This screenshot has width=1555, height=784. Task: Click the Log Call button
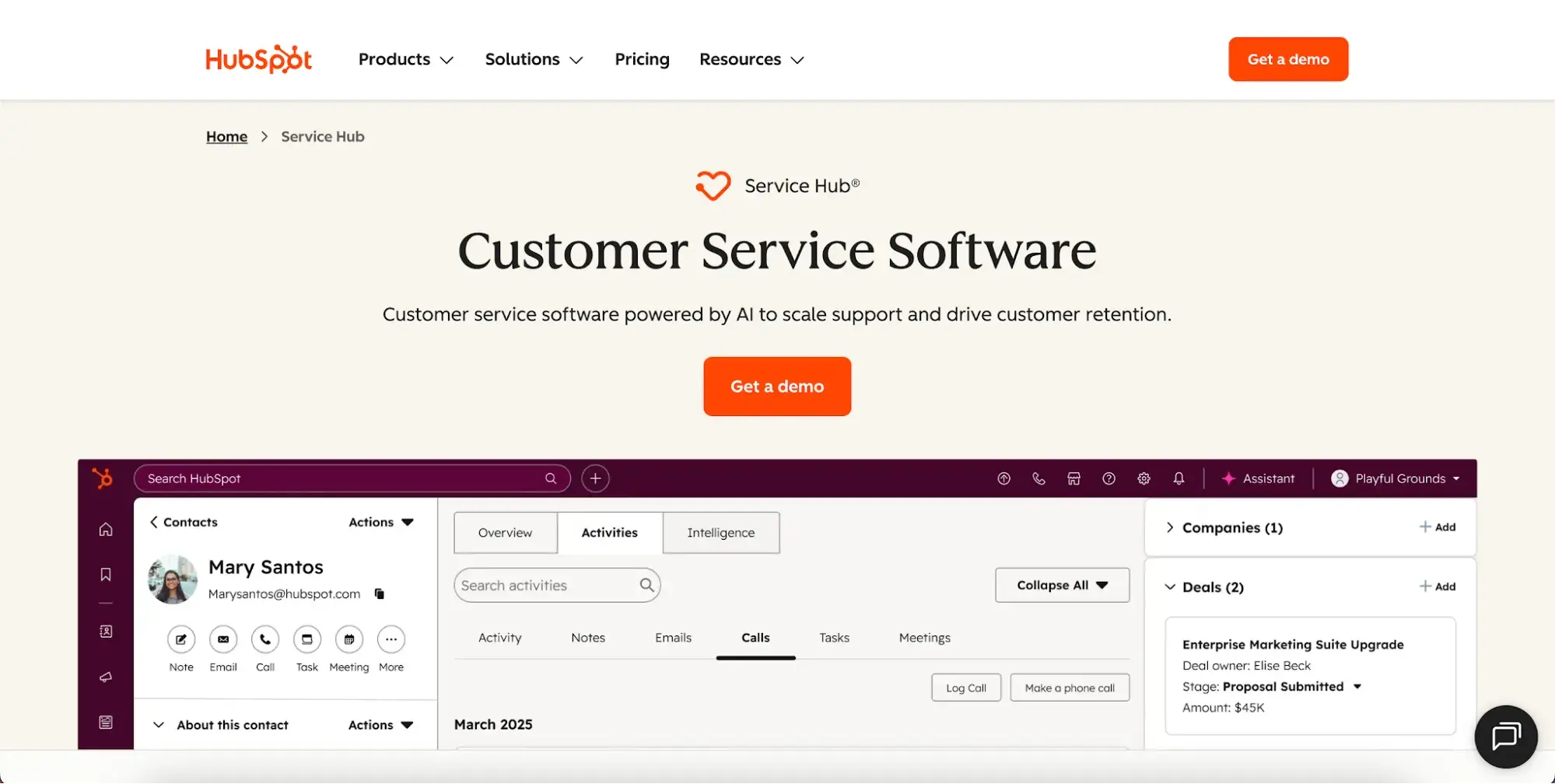966,688
